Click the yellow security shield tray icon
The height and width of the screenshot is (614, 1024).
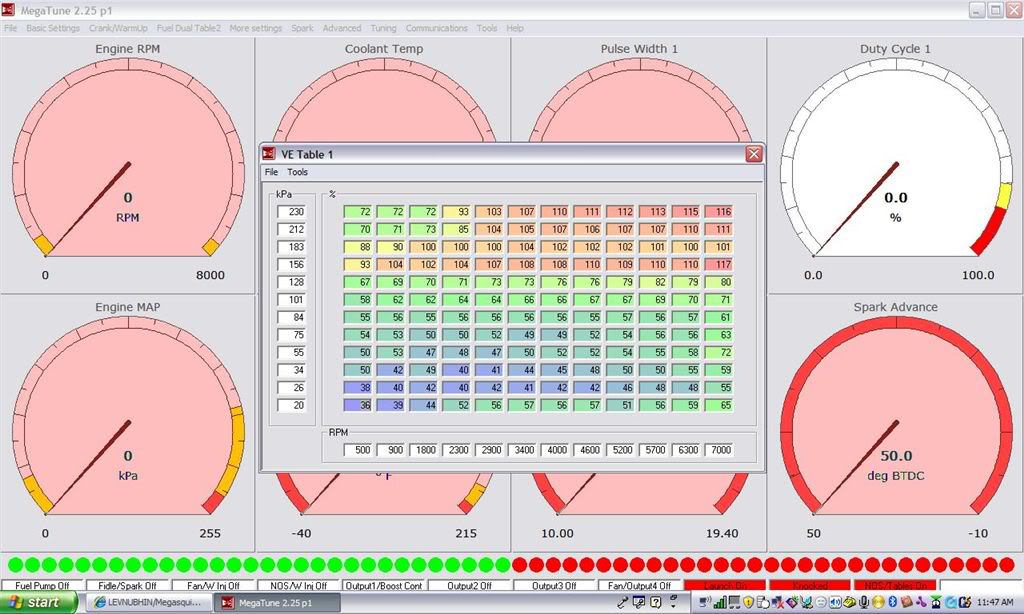[x=747, y=602]
